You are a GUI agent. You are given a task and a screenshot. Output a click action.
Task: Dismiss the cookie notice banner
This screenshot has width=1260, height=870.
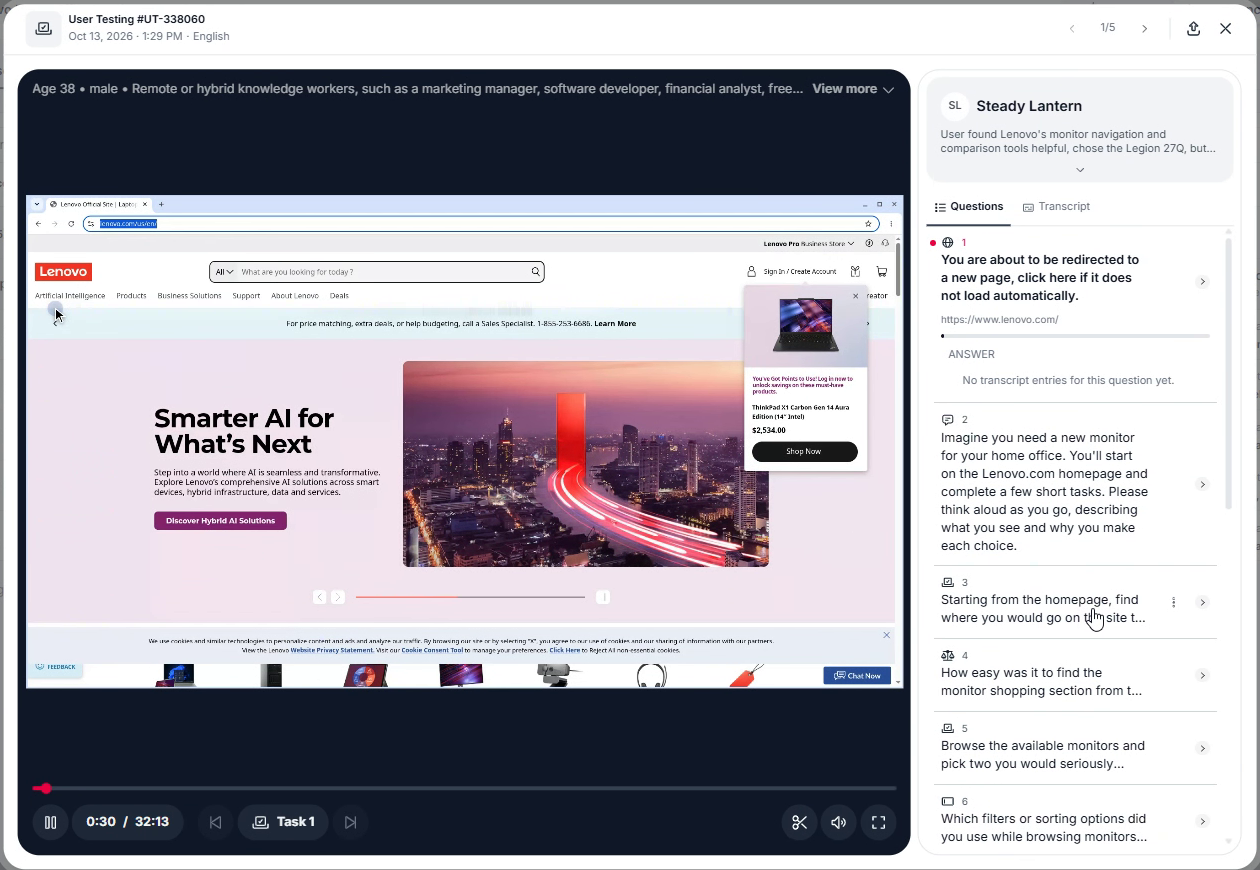(886, 635)
